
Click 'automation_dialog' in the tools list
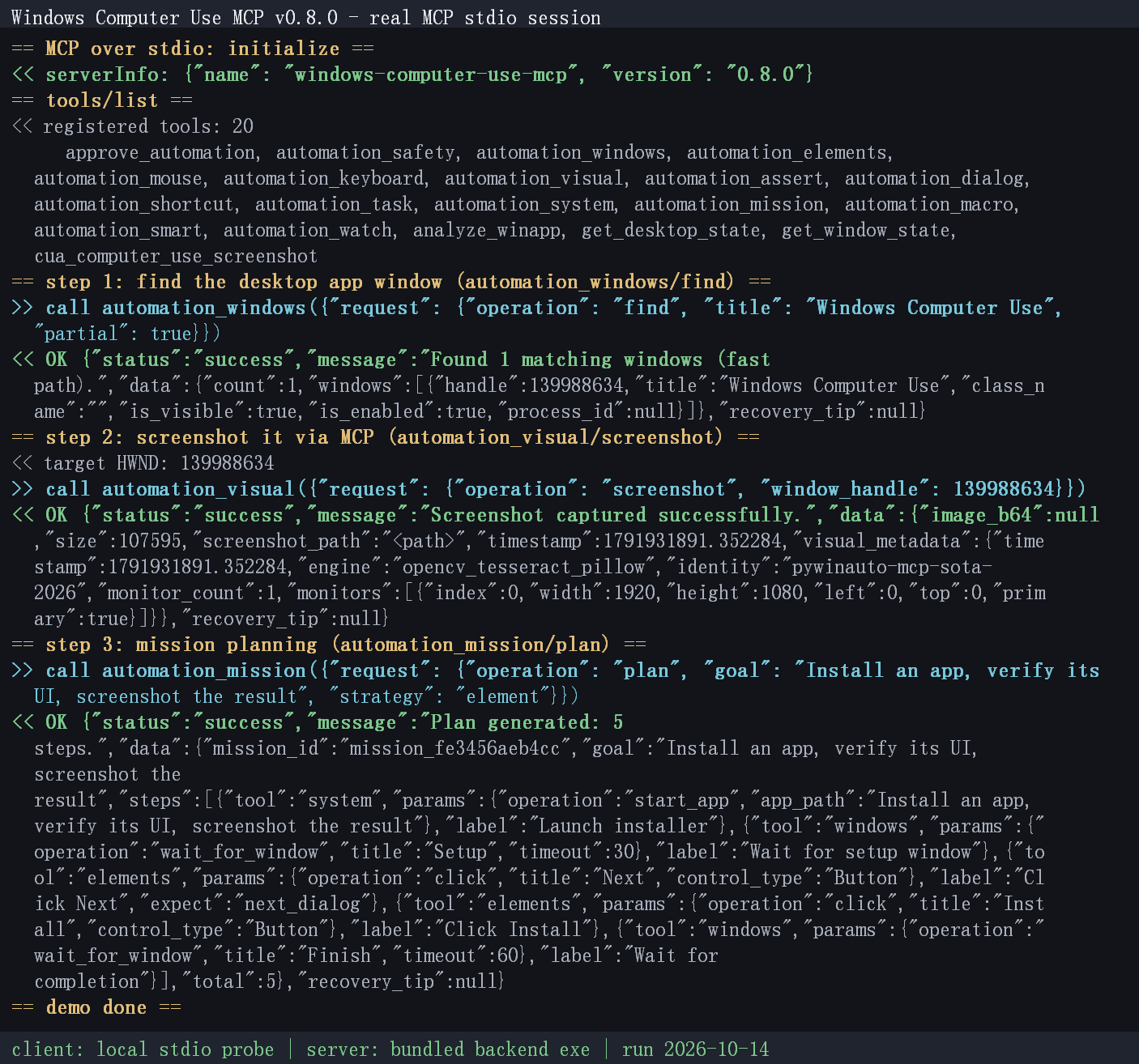[934, 178]
